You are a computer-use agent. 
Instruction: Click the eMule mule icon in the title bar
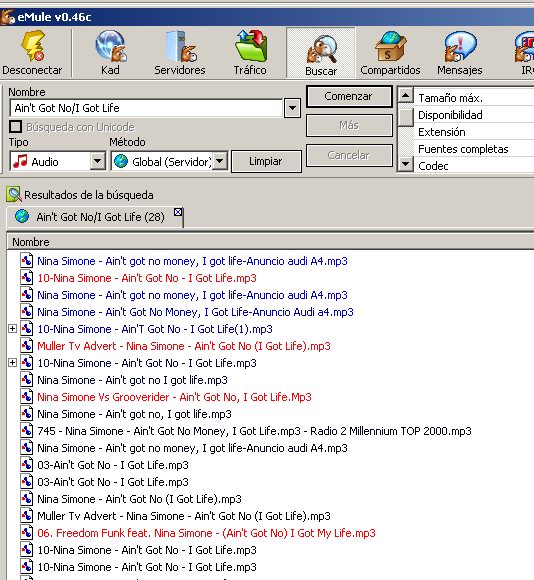click(7, 17)
